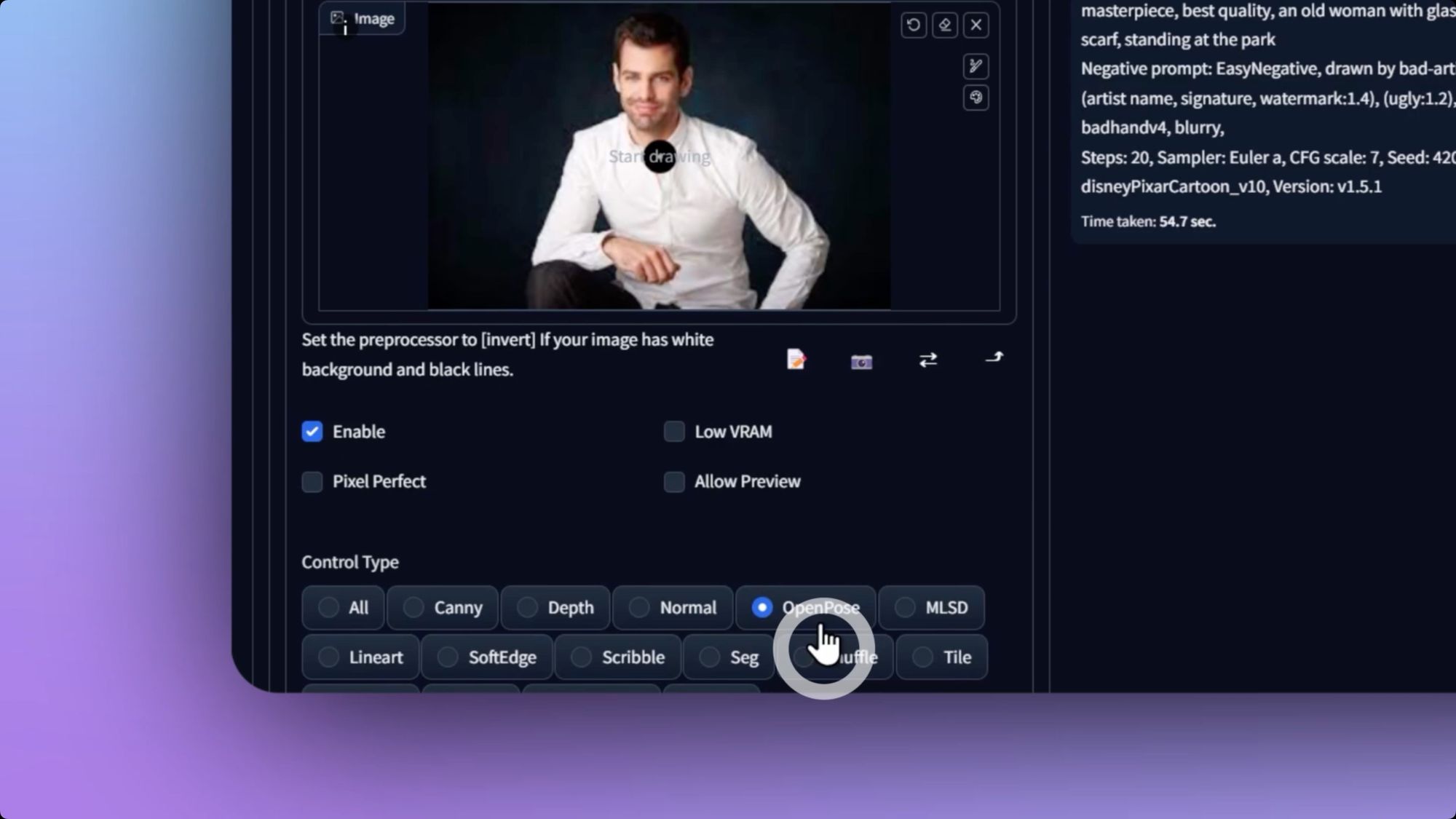
Task: Click the new canvas notepad icon
Action: click(796, 360)
